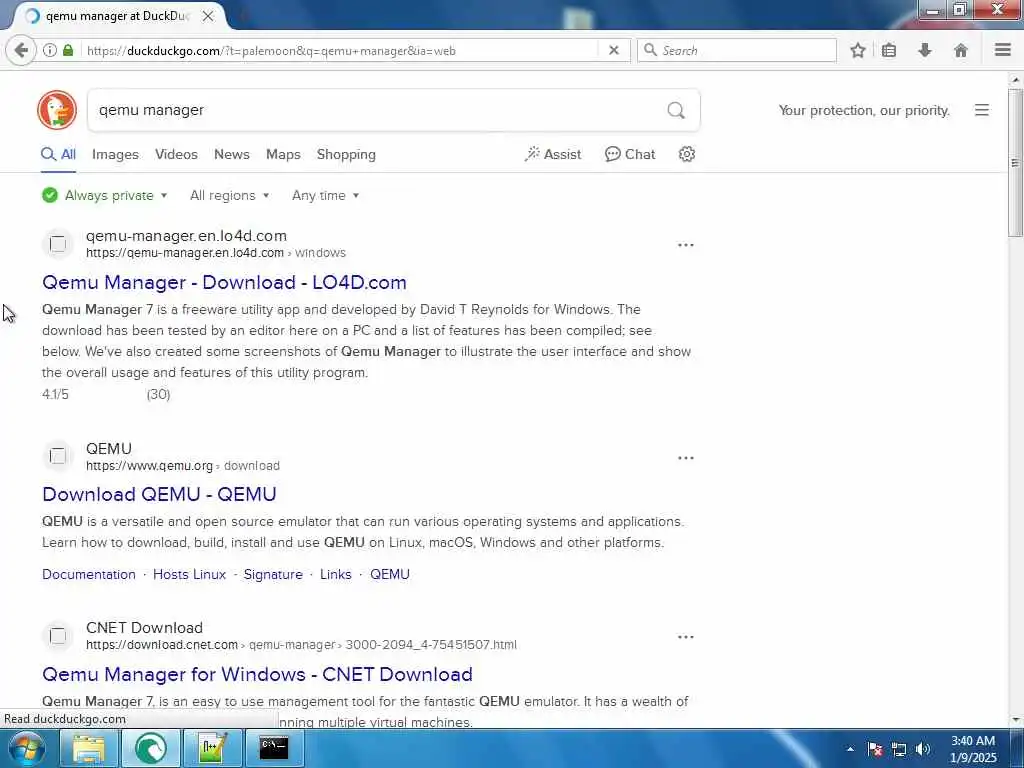Expand the All regions dropdown

[x=229, y=195]
